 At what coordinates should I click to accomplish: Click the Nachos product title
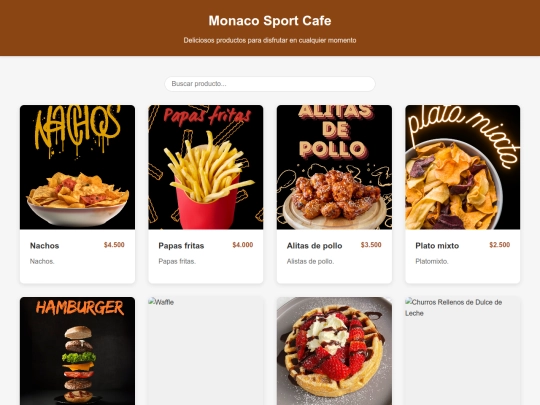coord(44,246)
